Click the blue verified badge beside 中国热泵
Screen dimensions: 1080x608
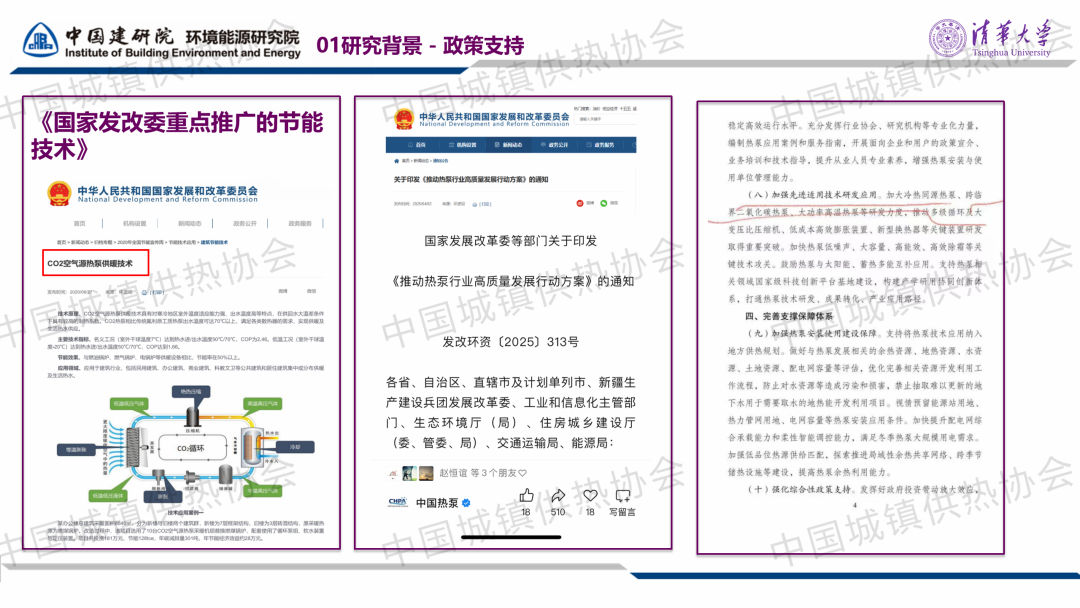pos(466,502)
